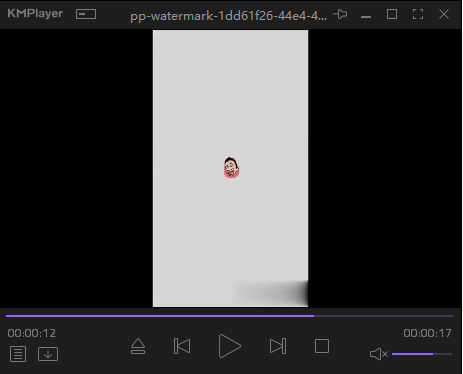Enter fullscreen mode

point(418,14)
